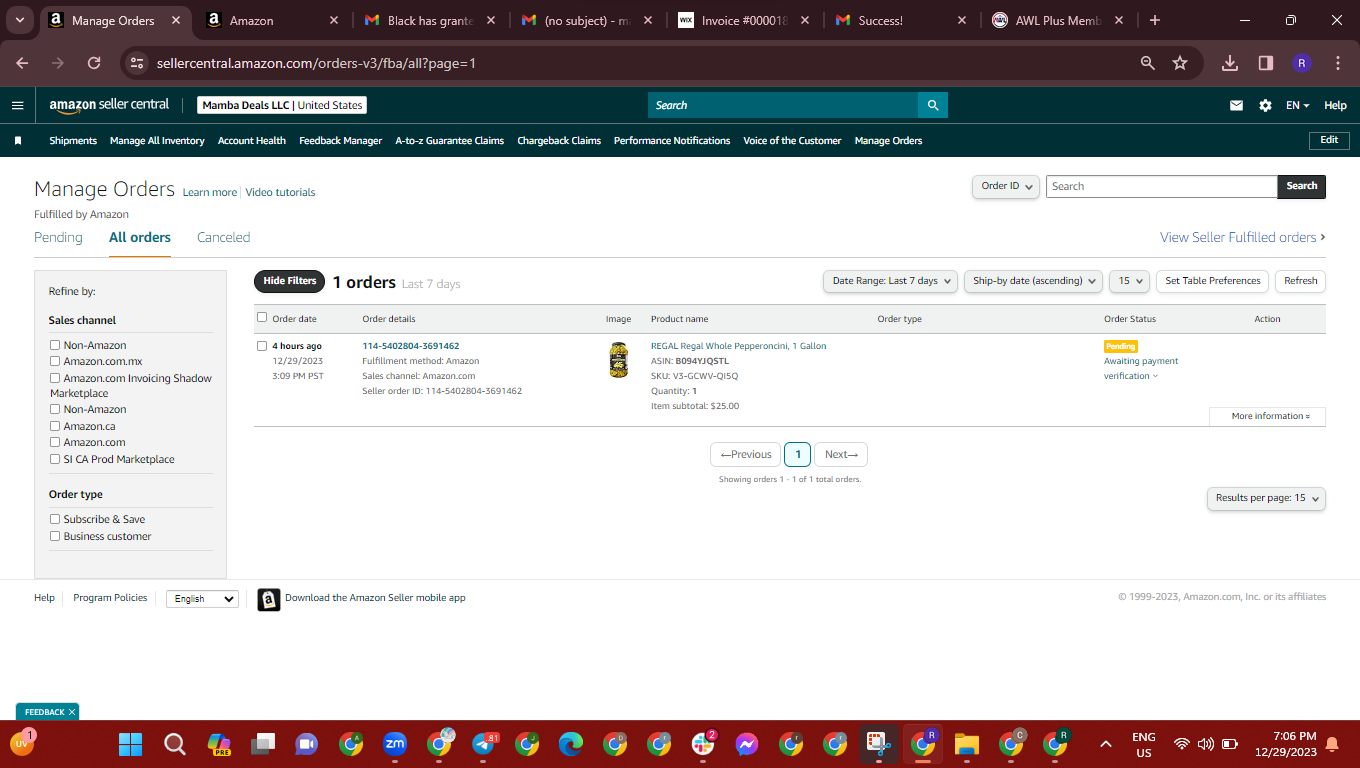Open Windows taskbar search
1360x768 pixels.
(x=174, y=744)
